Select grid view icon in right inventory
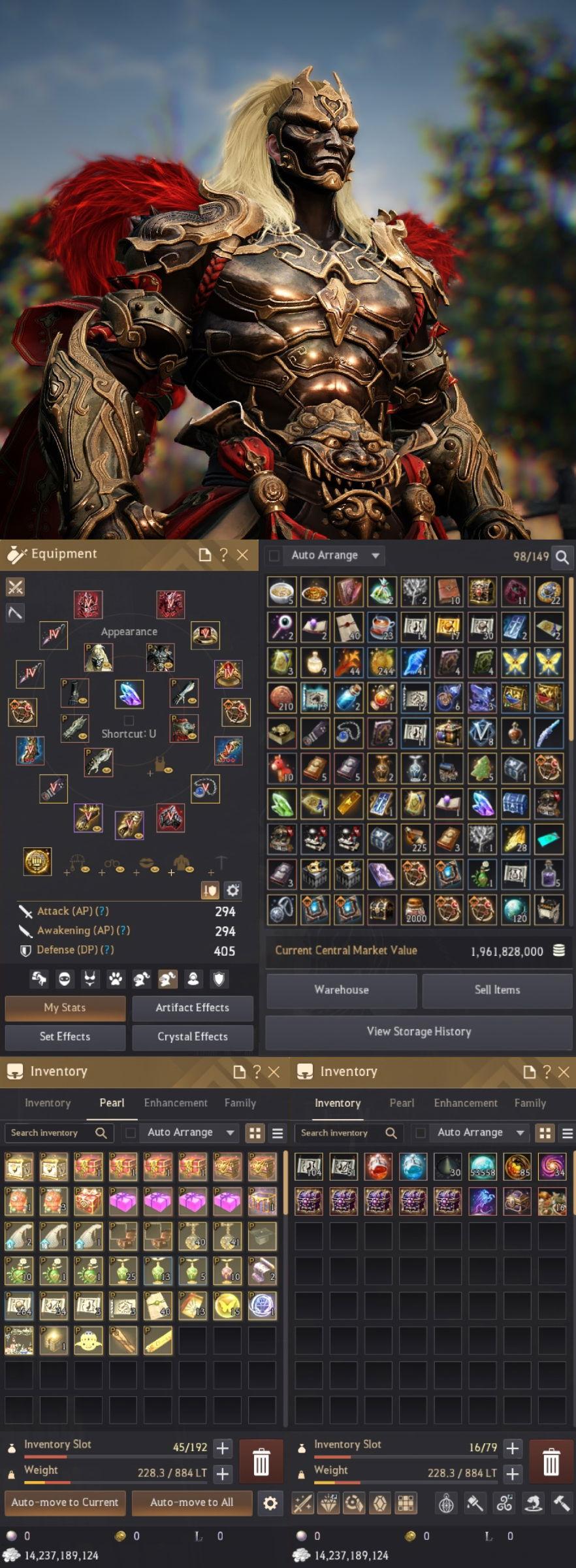The height and width of the screenshot is (1568, 576). pyautogui.click(x=545, y=1133)
